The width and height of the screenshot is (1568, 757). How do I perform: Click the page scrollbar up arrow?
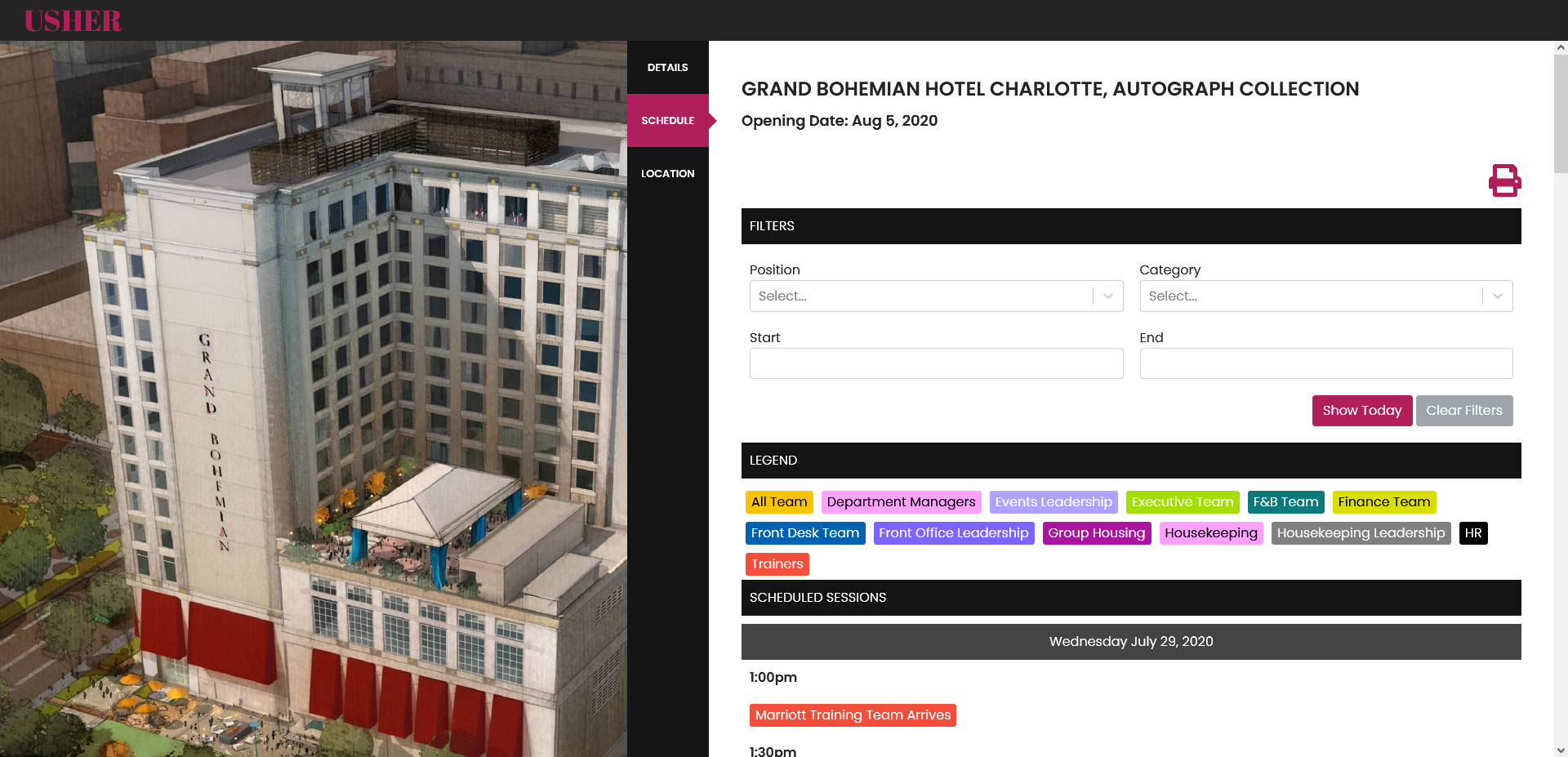pos(1561,47)
